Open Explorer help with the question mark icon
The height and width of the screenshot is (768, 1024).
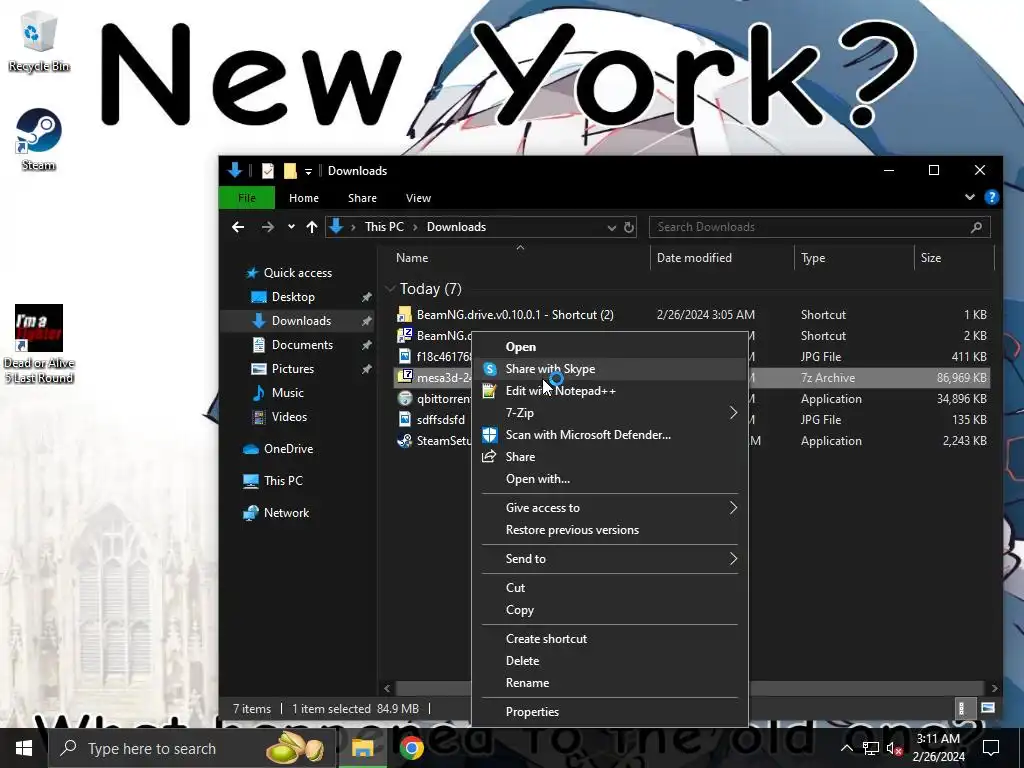(991, 197)
